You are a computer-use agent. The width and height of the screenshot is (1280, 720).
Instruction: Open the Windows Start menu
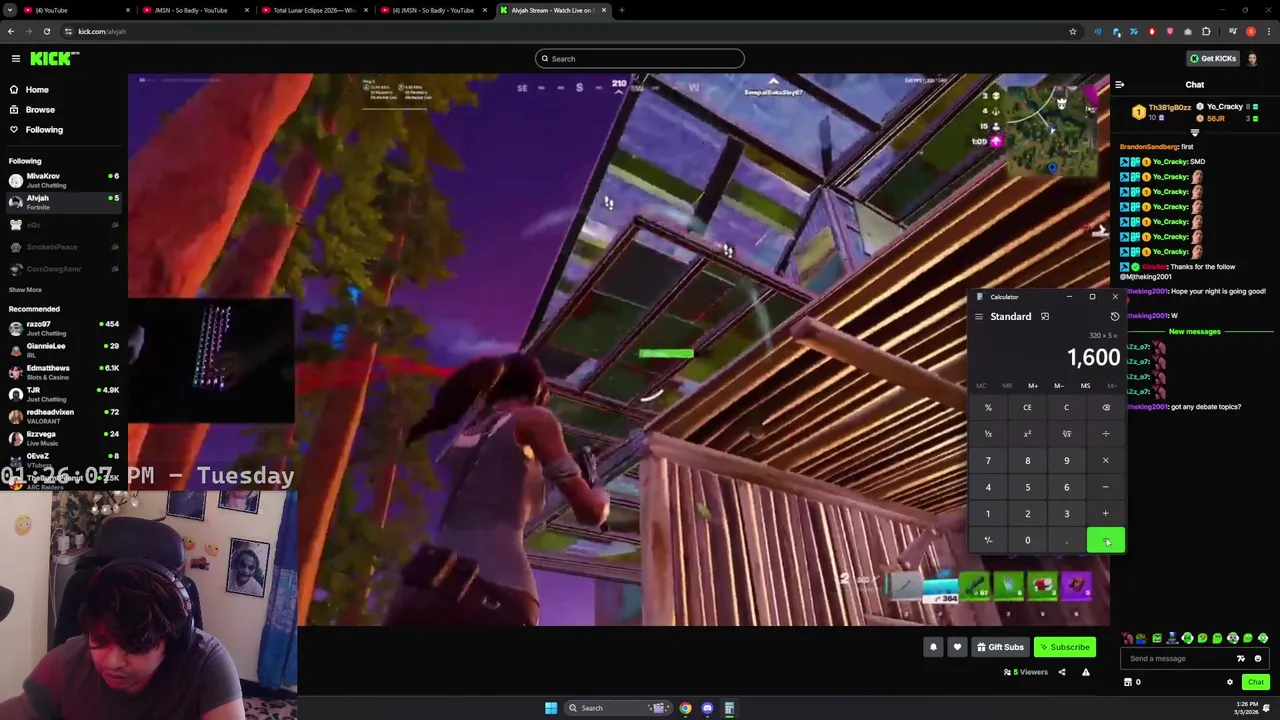click(551, 708)
